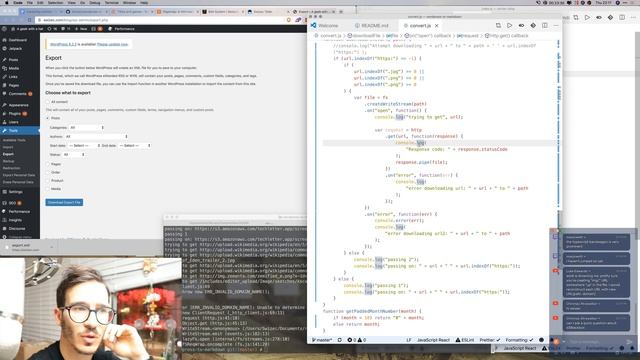Click the Formatting status bar item
640x360 pixels.
tap(519, 340)
